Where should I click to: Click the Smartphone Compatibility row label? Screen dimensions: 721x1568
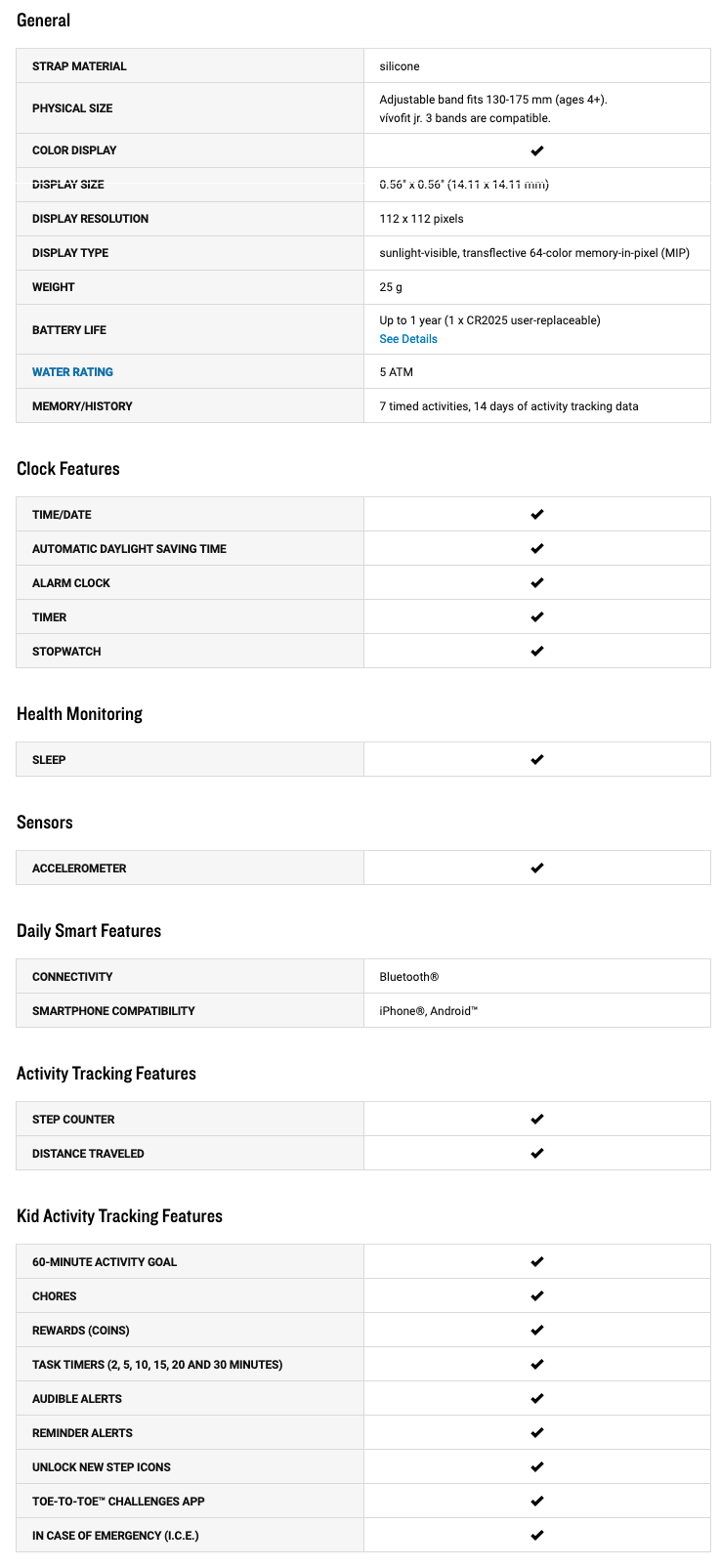(113, 1011)
